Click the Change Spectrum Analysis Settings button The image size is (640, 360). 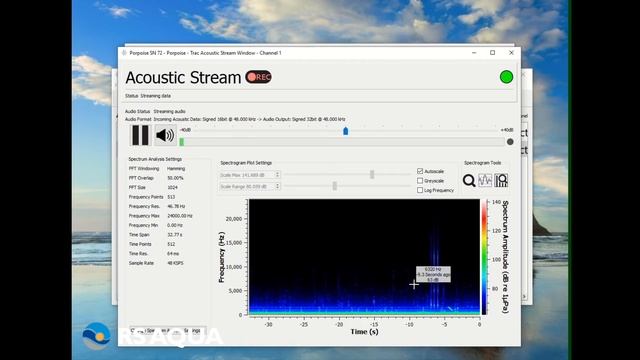[x=167, y=330]
